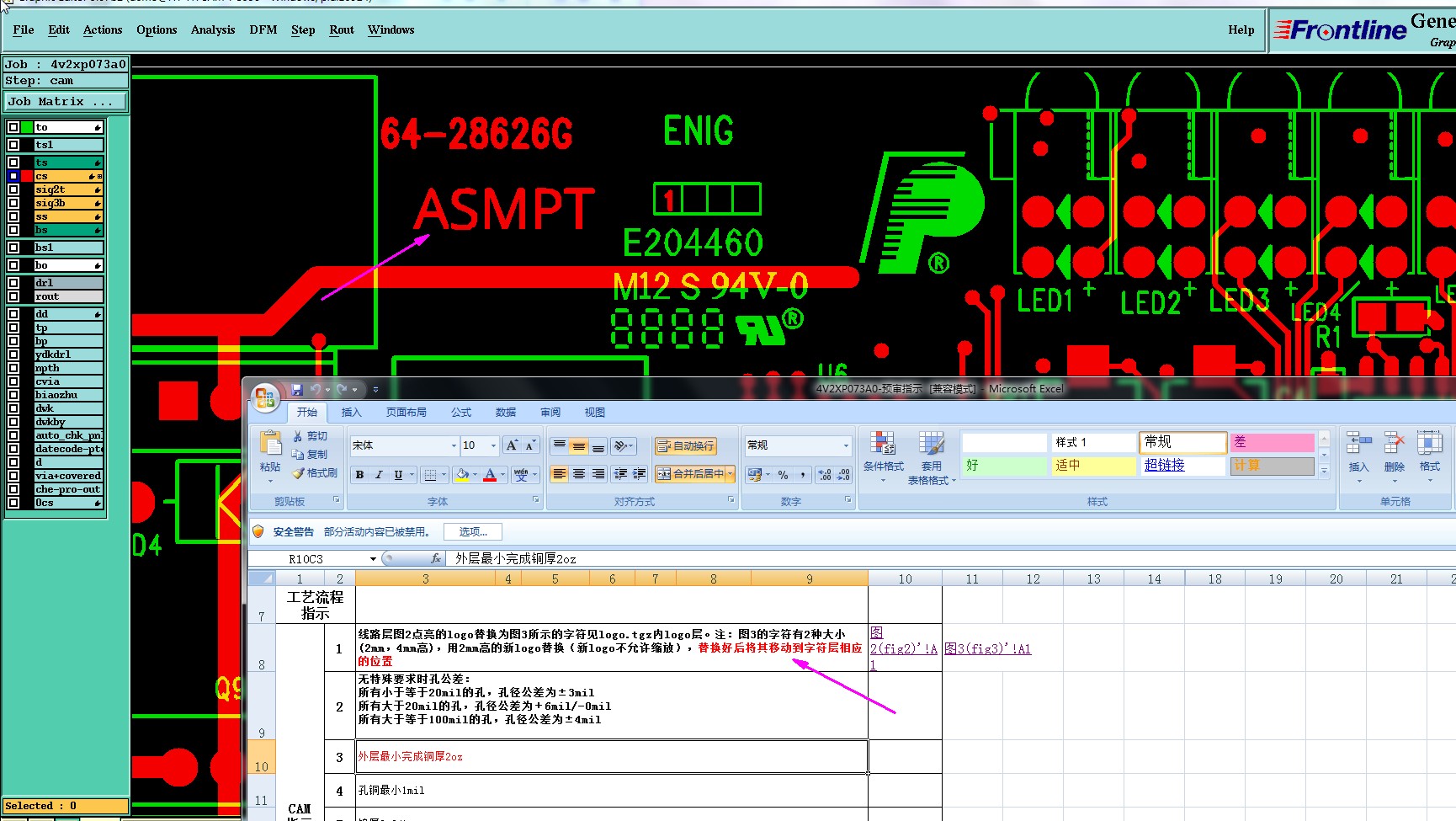Toggle align text left
Image resolution: width=1456 pixels, height=821 pixels.
tap(560, 474)
